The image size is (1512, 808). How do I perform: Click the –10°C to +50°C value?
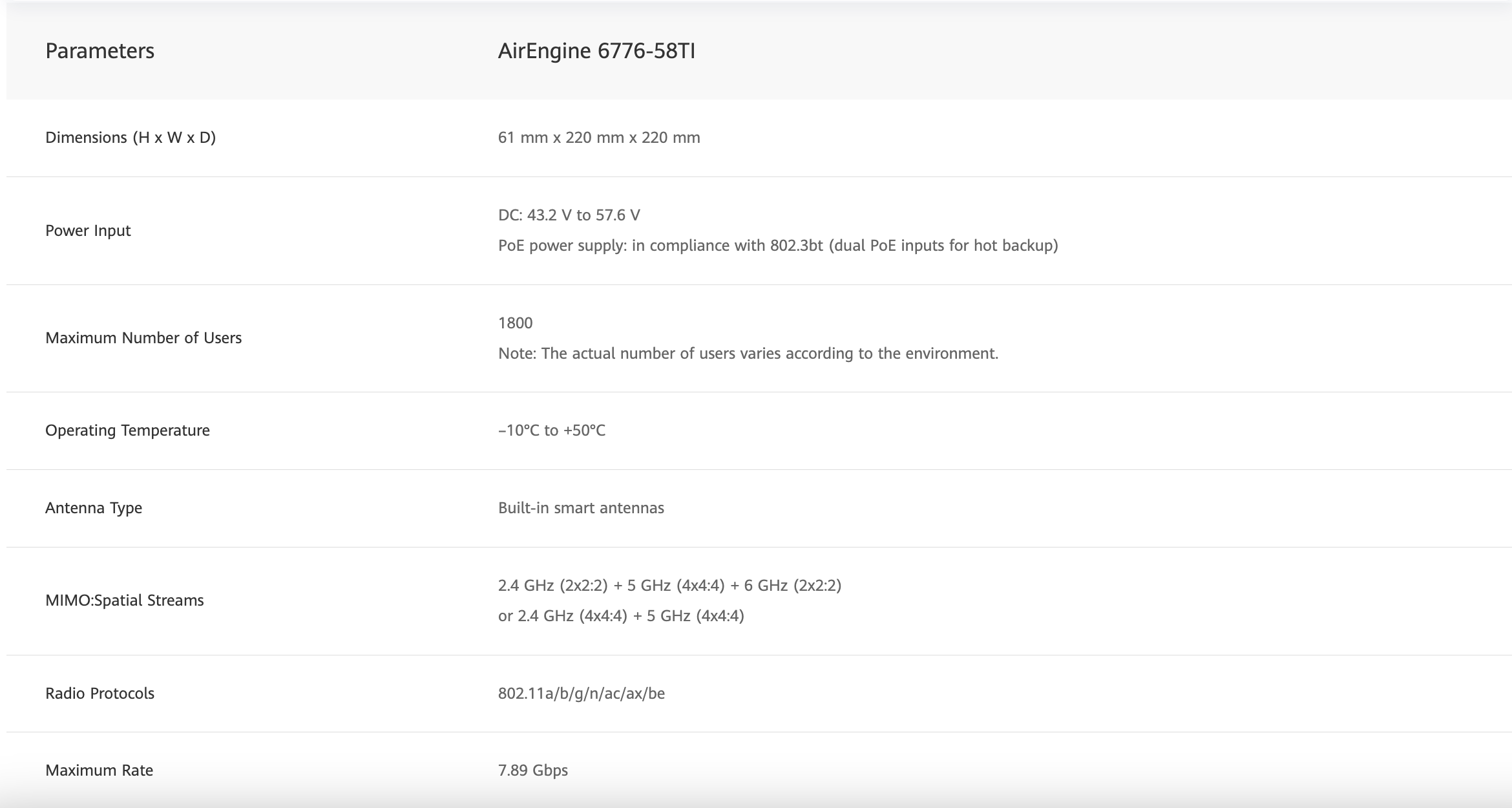[x=552, y=431]
